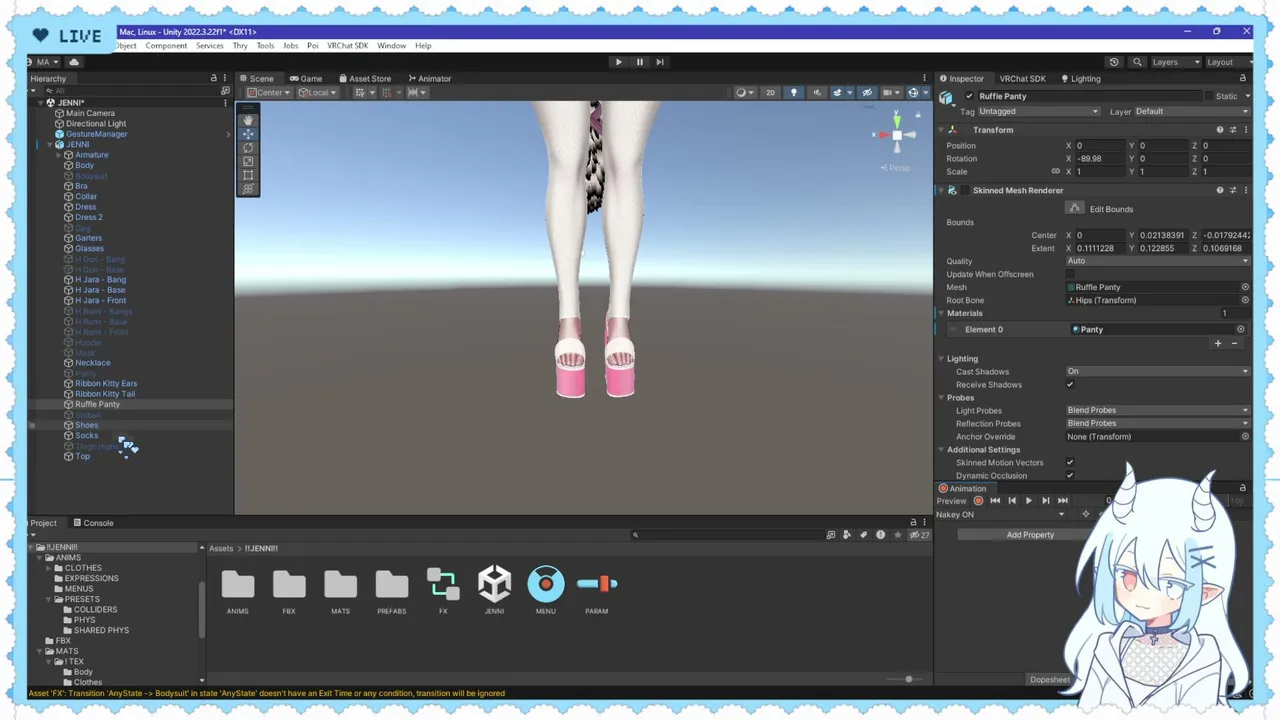Toggle scene audio icon
The image size is (1280, 720).
click(817, 93)
